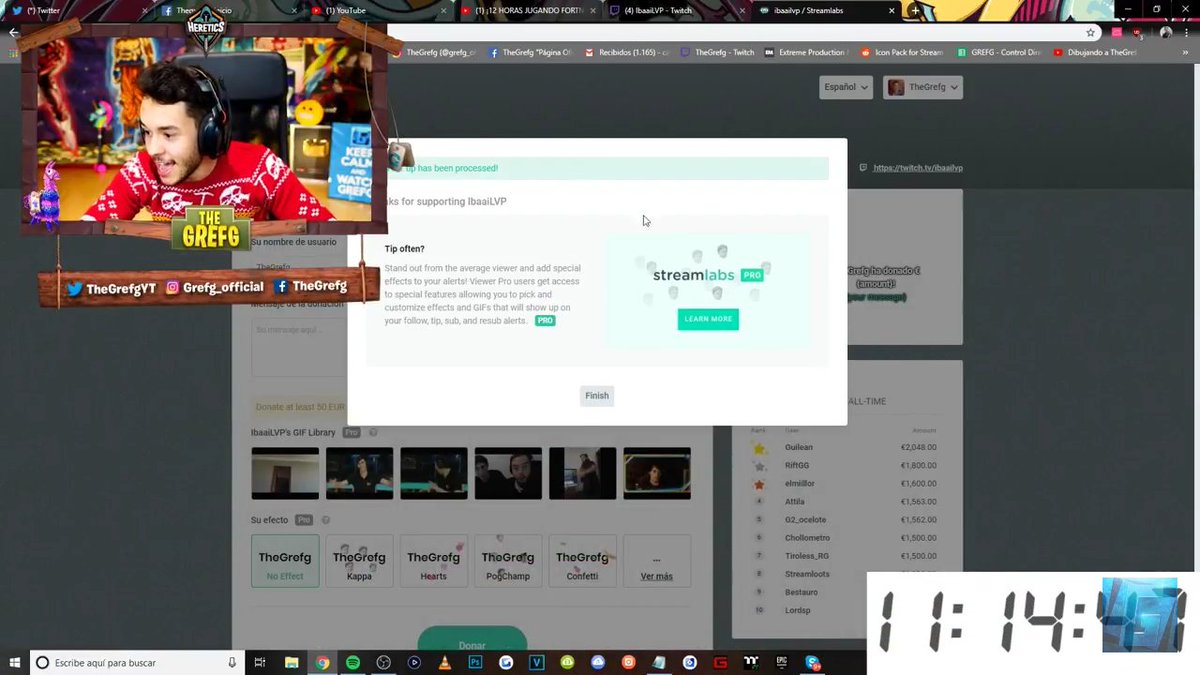The image size is (1200, 675).
Task: Open the Spotify taskbar icon
Action: (353, 662)
